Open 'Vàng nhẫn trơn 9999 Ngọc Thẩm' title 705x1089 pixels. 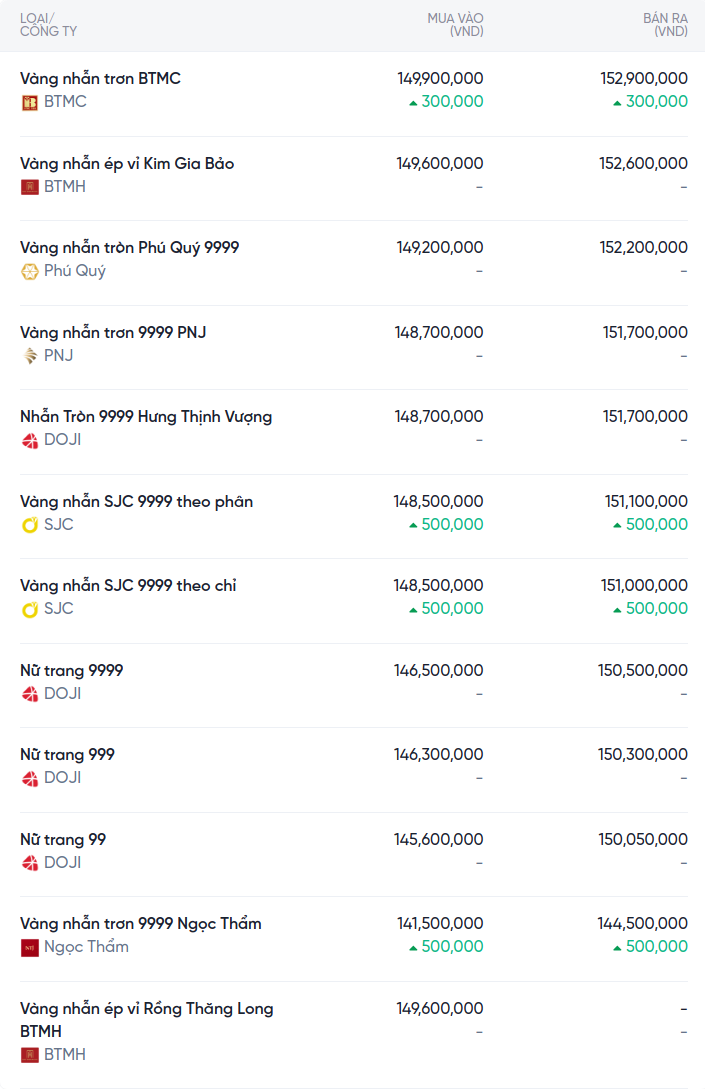(141, 923)
